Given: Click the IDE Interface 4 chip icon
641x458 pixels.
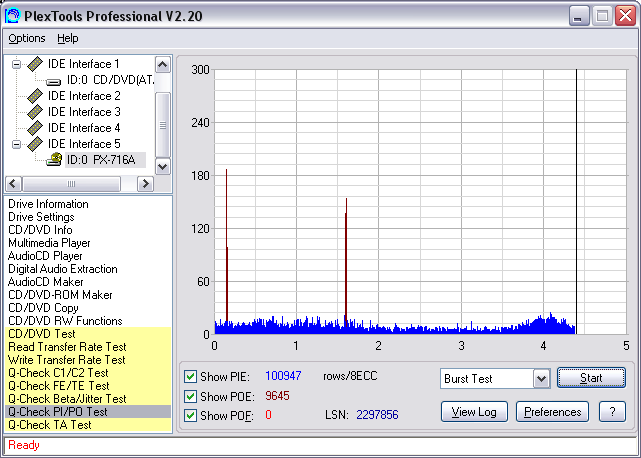Looking at the screenshot, I should 35,128.
